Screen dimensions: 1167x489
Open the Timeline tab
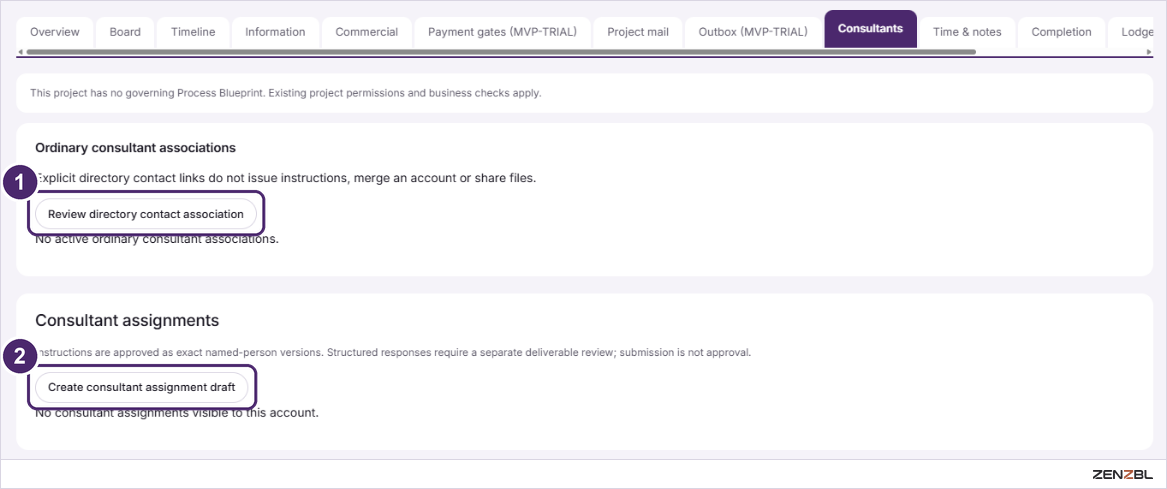click(193, 32)
